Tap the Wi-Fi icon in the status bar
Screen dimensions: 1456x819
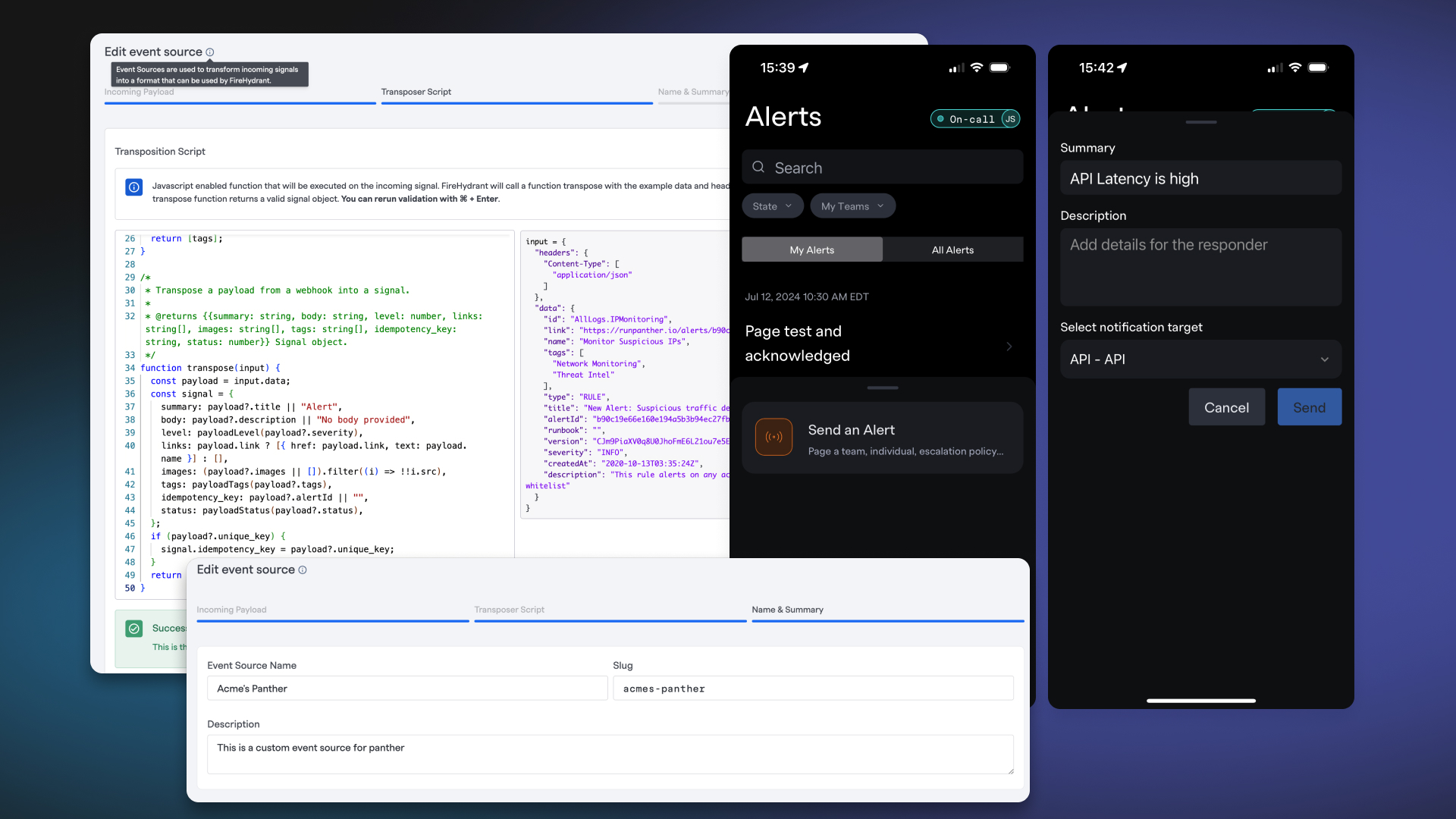(977, 67)
